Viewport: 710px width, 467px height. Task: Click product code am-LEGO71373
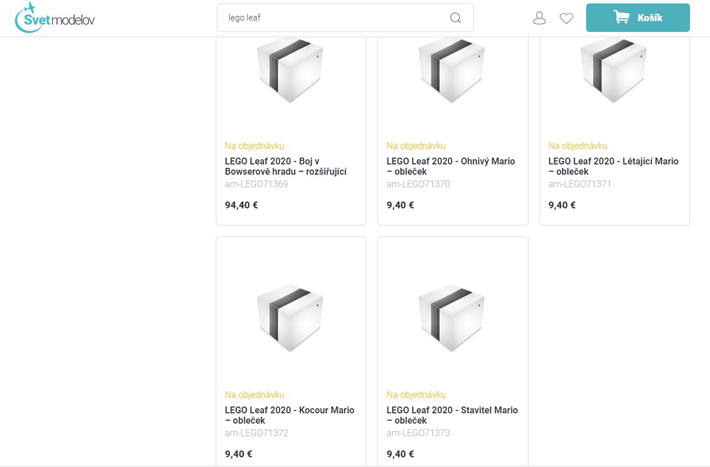point(418,433)
